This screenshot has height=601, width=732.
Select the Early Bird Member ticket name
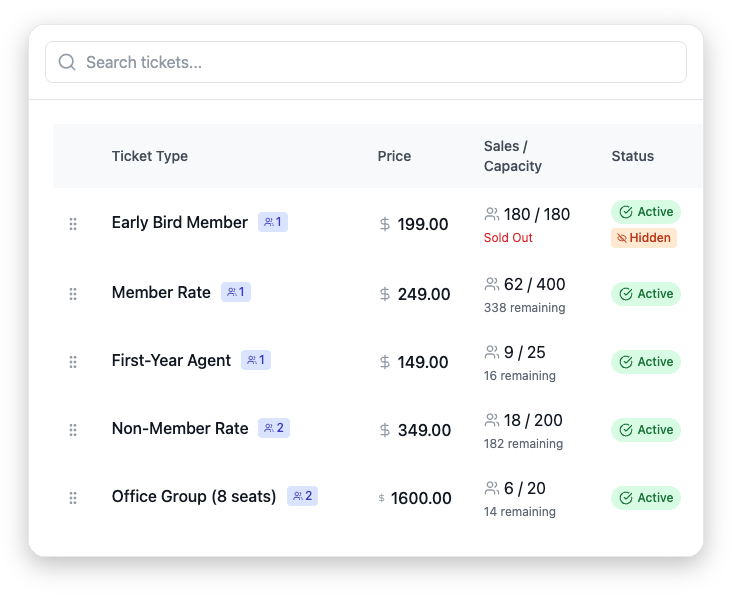[180, 222]
